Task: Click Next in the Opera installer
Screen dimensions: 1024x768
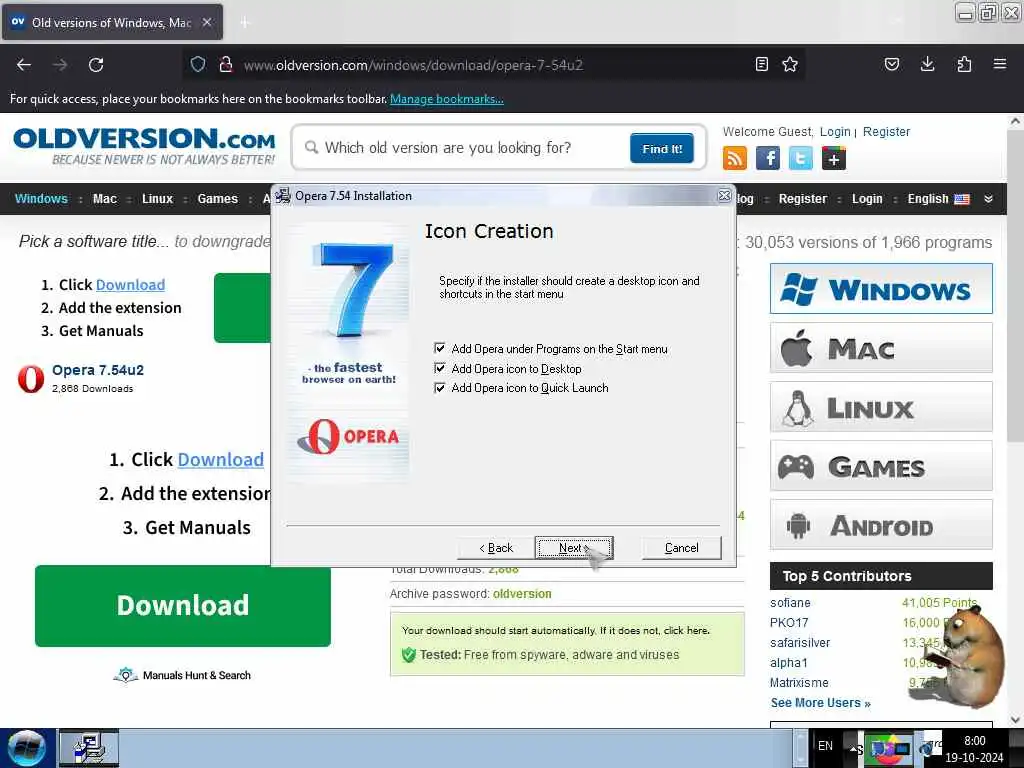Action: coord(573,548)
